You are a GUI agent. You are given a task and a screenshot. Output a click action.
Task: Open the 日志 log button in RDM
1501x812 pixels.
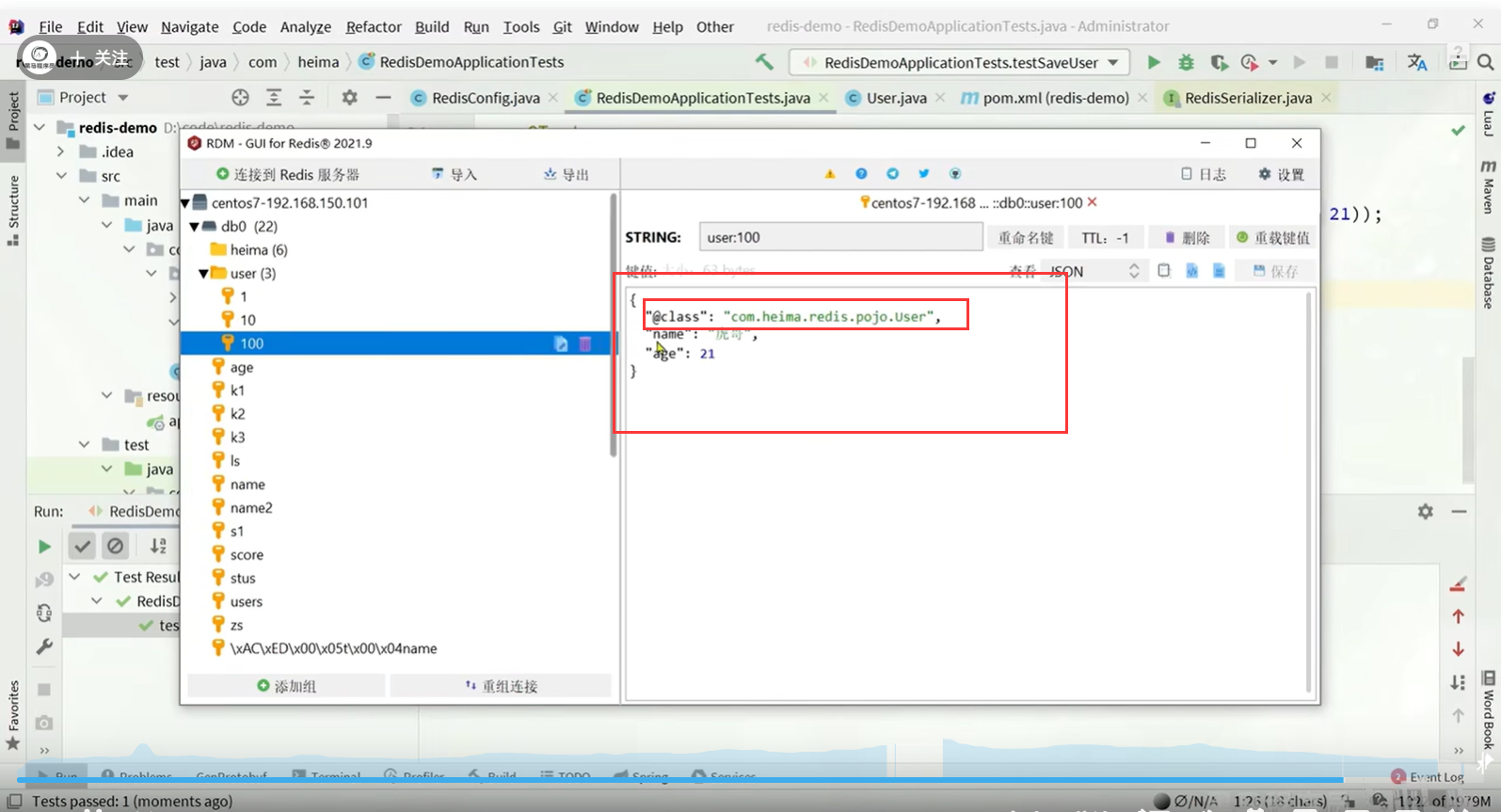1205,174
